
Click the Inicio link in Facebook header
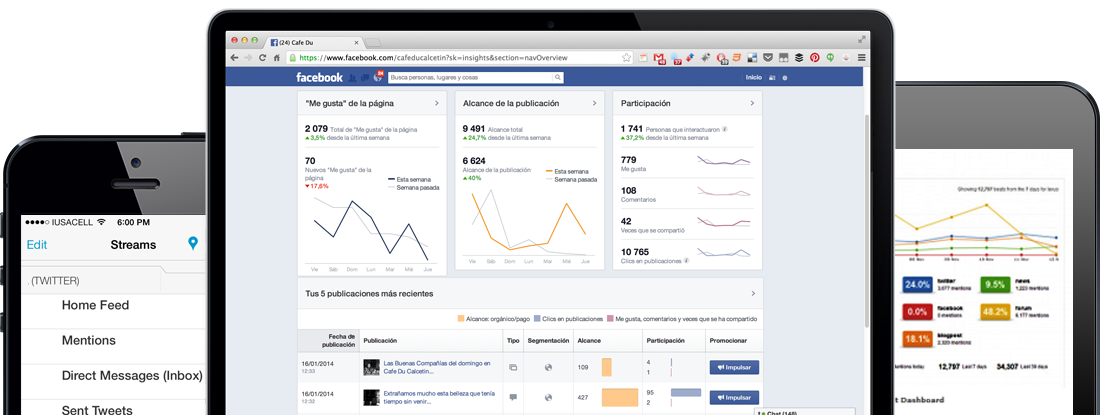753,78
